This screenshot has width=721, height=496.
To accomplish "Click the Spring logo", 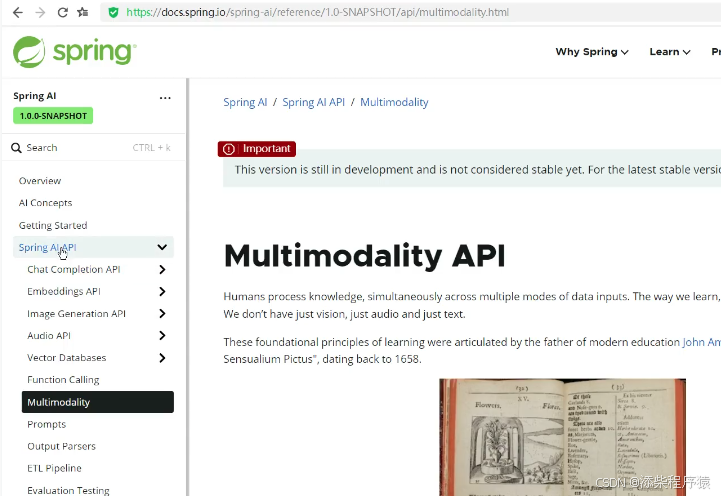I will [x=74, y=52].
